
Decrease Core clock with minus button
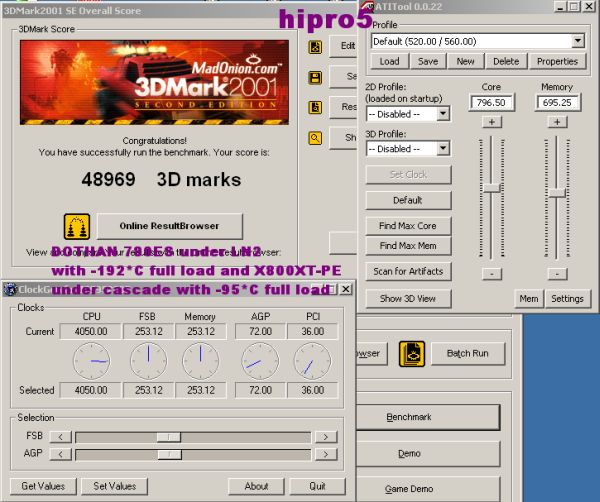(x=492, y=274)
